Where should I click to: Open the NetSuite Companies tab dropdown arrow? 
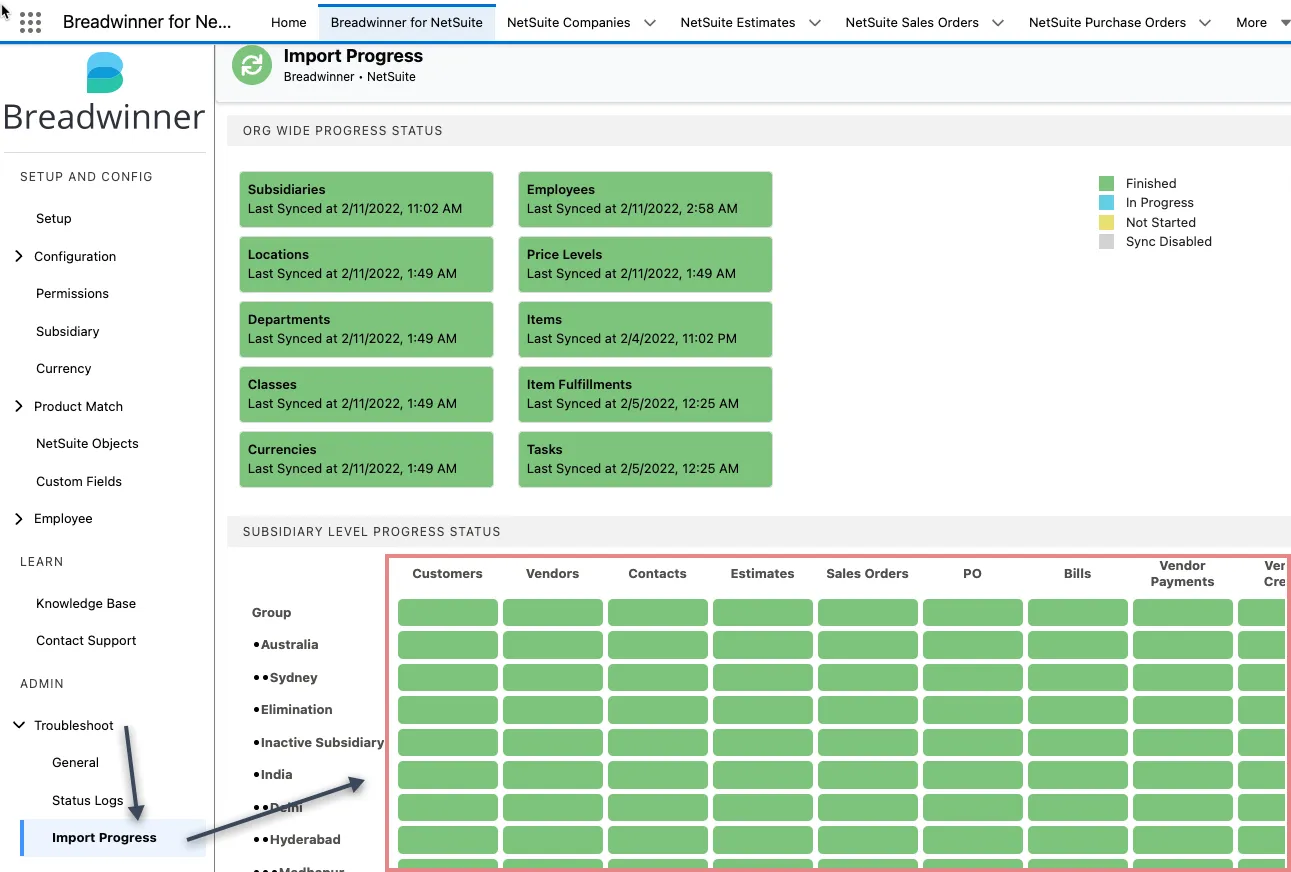[x=650, y=23]
